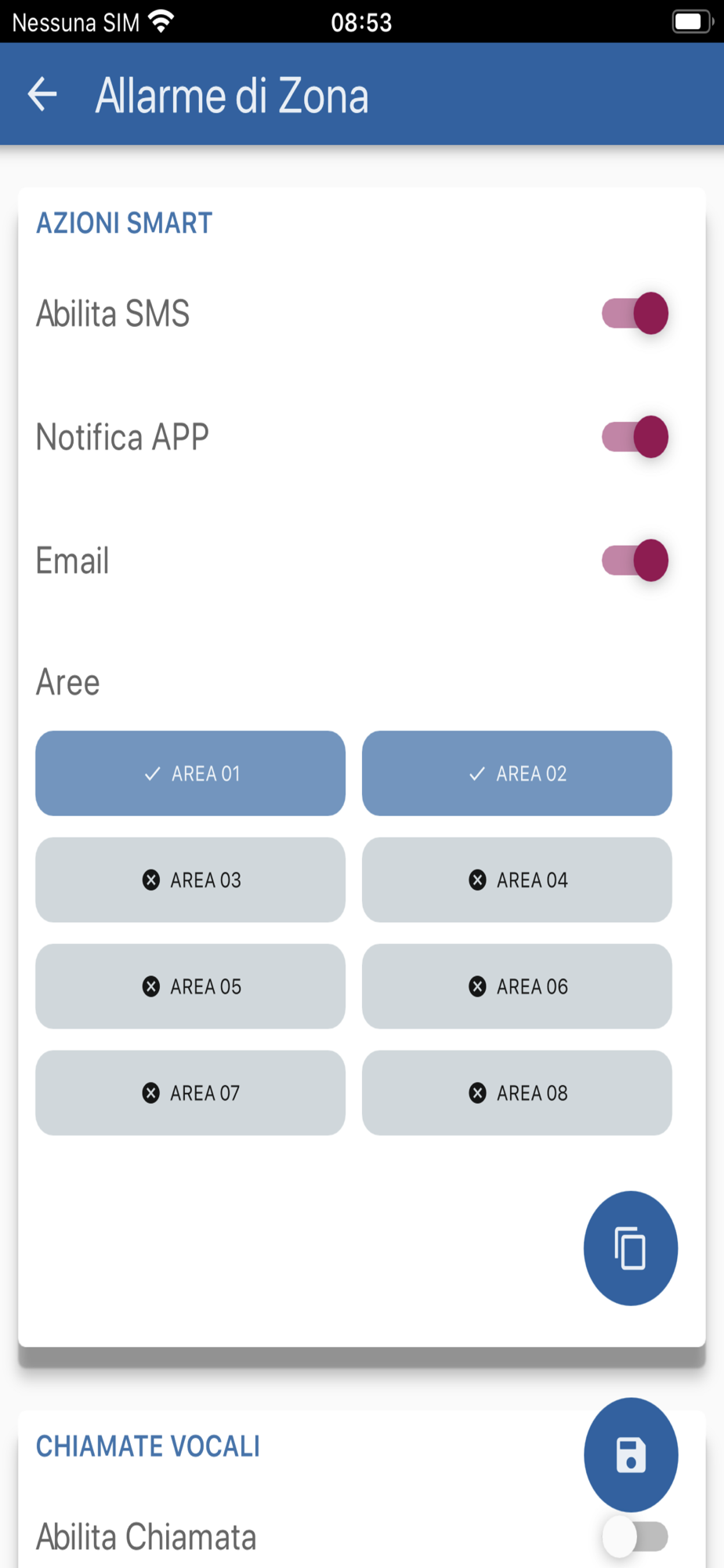
Task: Tap the Allarme di Zona title
Action: (232, 96)
